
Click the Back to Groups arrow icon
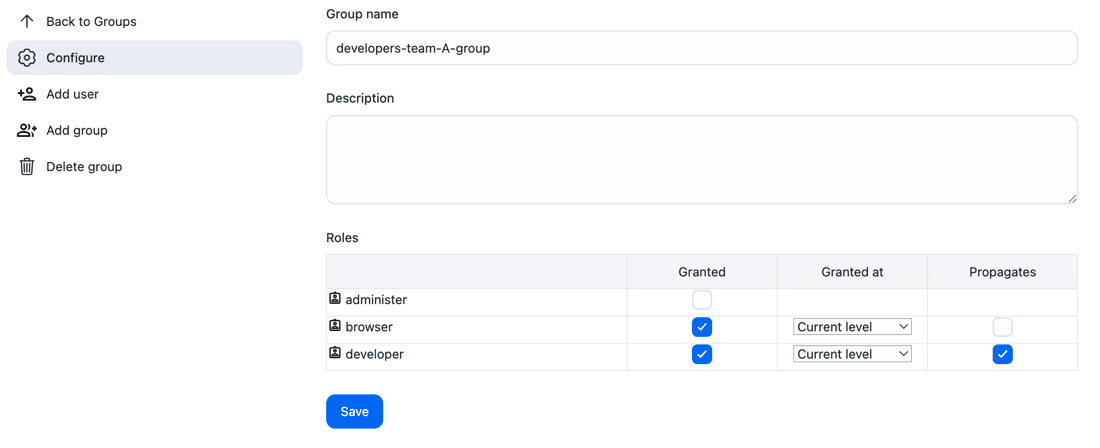[27, 21]
